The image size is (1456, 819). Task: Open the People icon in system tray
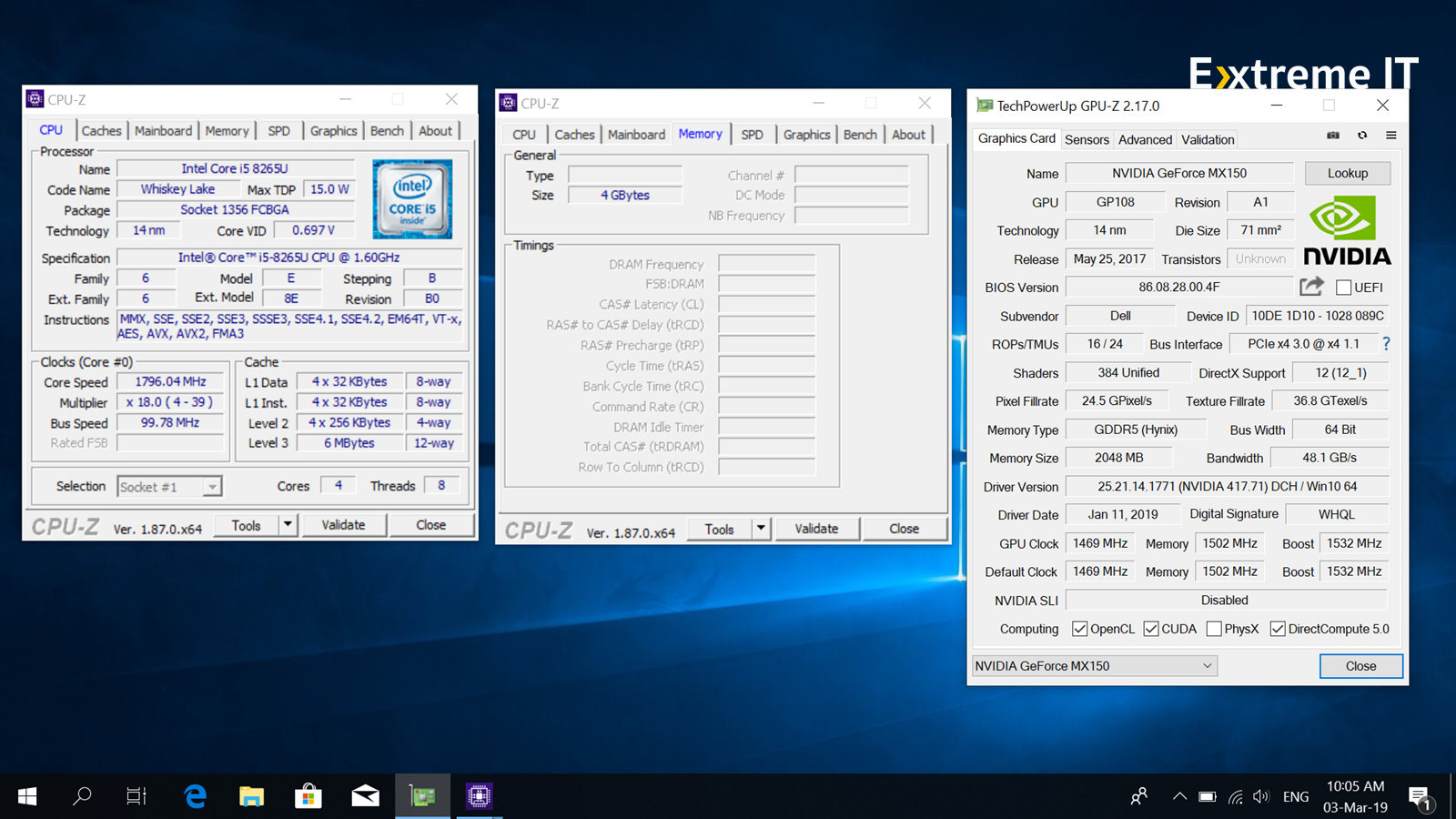(1138, 796)
